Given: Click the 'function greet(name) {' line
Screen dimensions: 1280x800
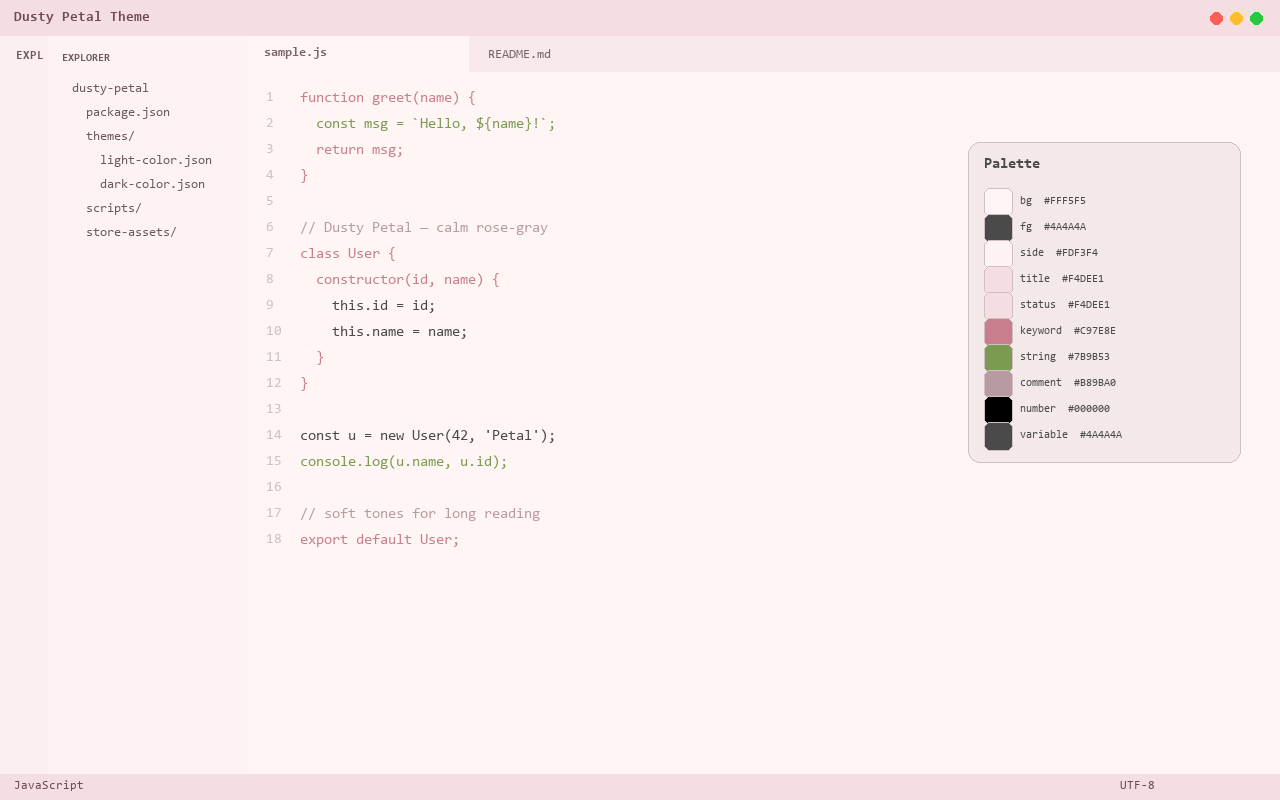Looking at the screenshot, I should pos(388,97).
